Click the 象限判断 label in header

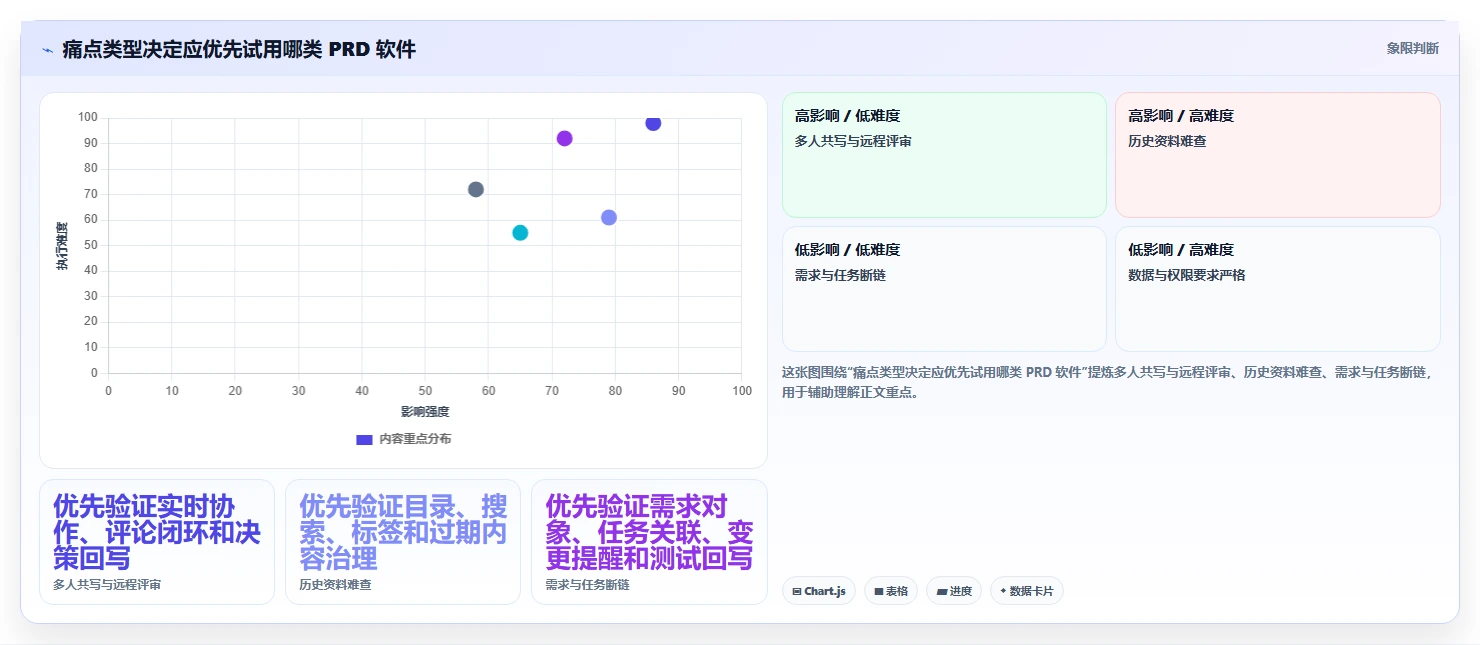(1412, 48)
